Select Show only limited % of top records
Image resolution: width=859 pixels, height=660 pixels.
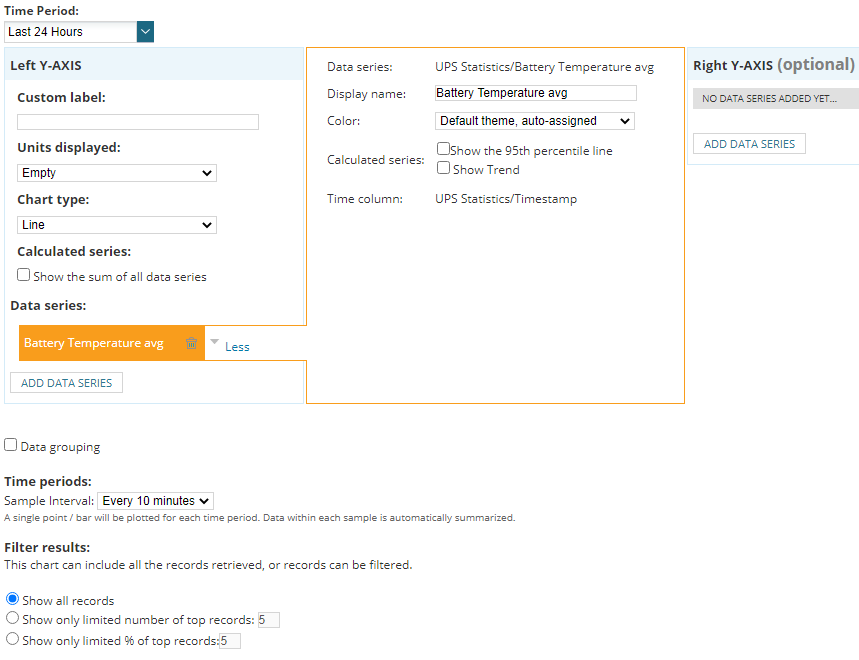click(x=13, y=639)
